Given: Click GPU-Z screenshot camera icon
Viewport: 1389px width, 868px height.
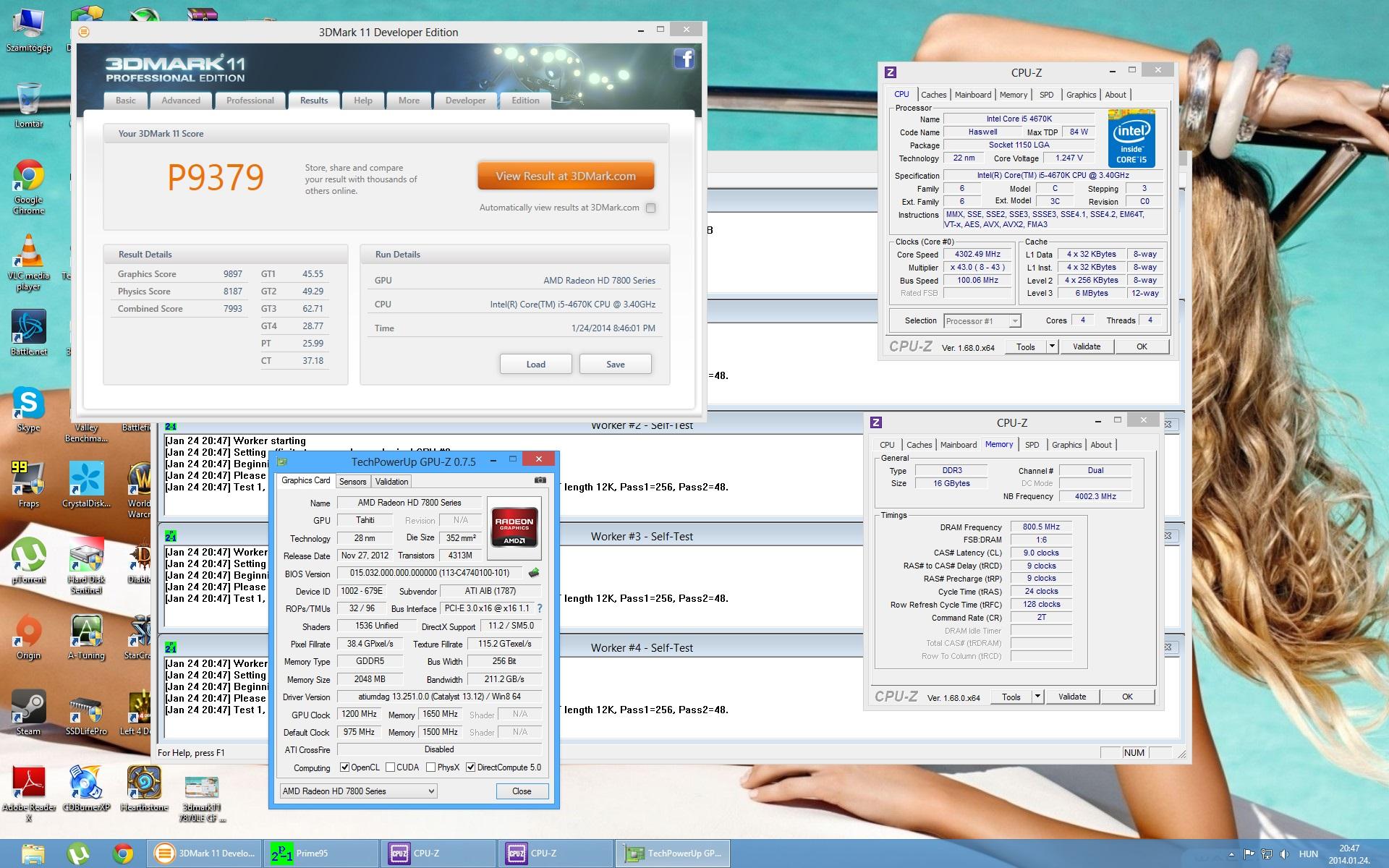Looking at the screenshot, I should click(x=540, y=480).
